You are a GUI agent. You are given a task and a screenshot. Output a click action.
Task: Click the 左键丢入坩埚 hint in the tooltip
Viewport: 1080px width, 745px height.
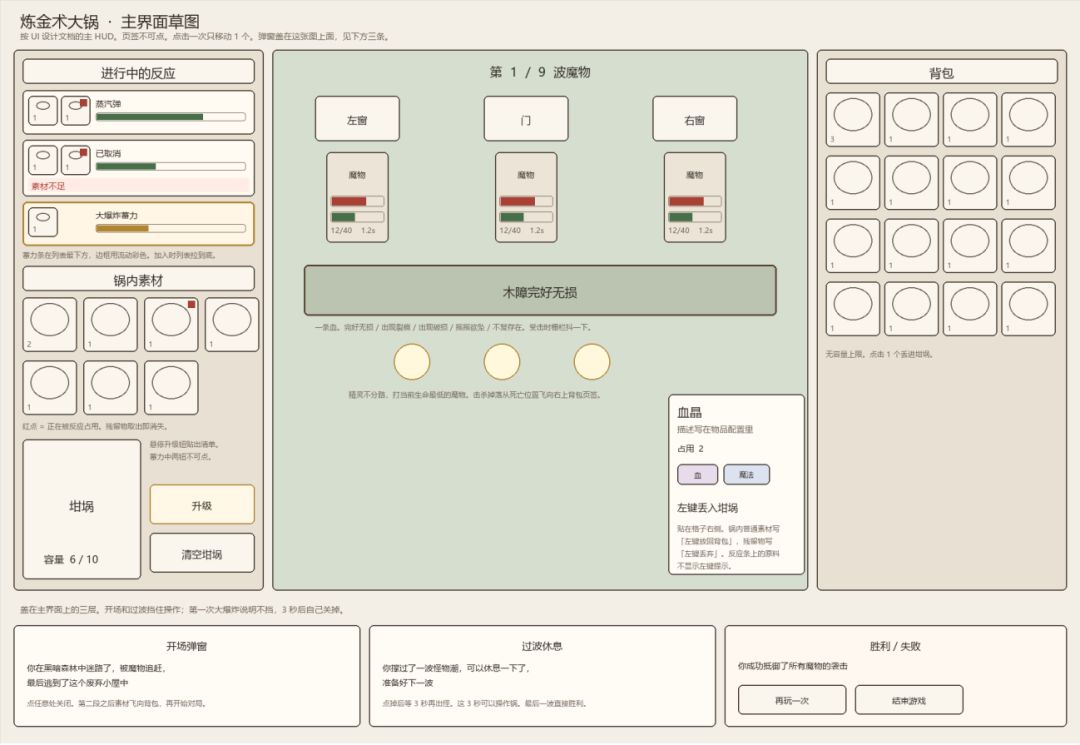point(707,508)
